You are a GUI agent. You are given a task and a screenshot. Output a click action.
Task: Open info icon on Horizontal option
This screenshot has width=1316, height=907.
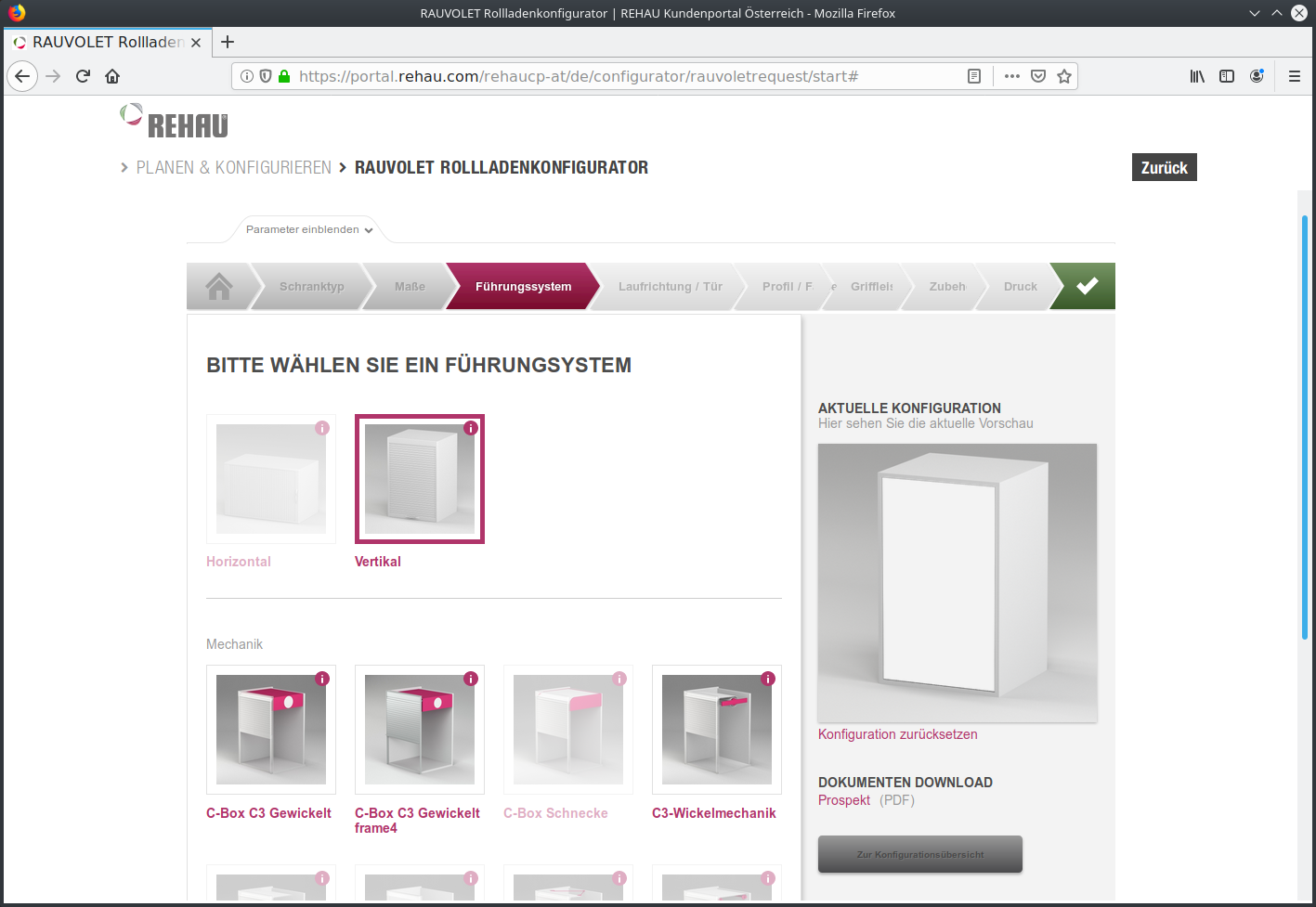coord(322,428)
